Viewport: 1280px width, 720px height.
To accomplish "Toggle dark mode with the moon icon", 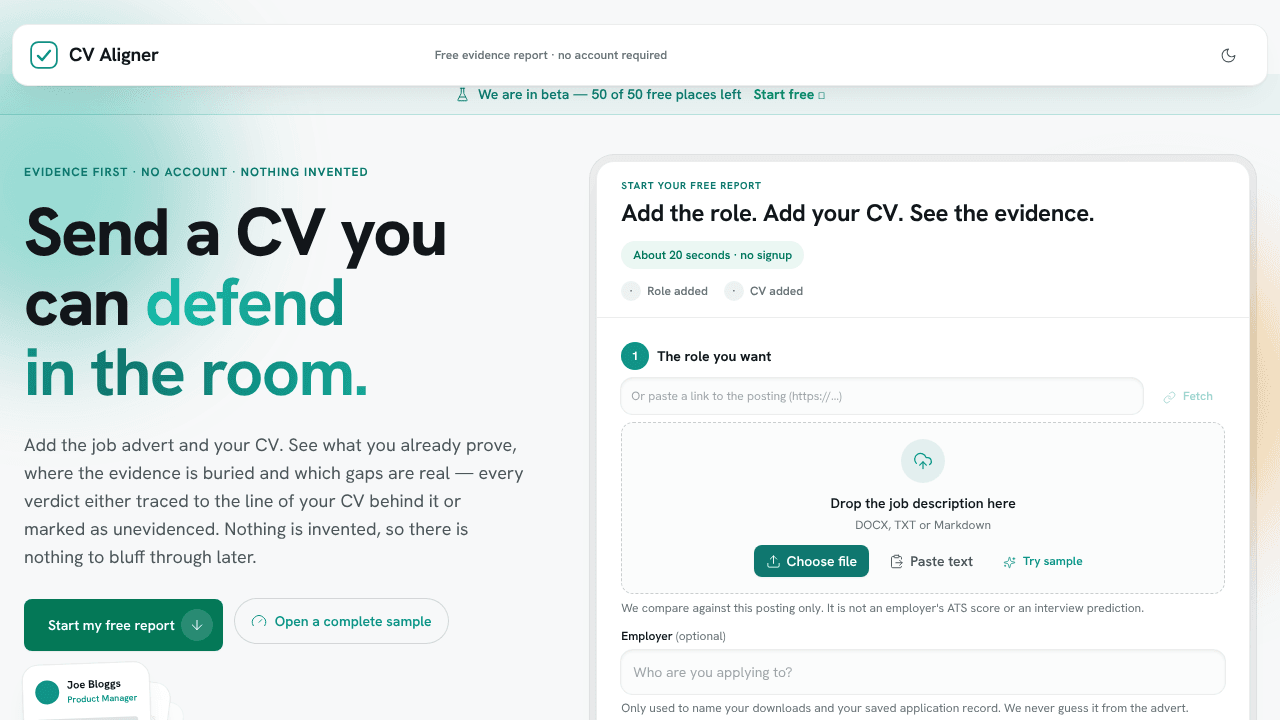I will 1229,55.
